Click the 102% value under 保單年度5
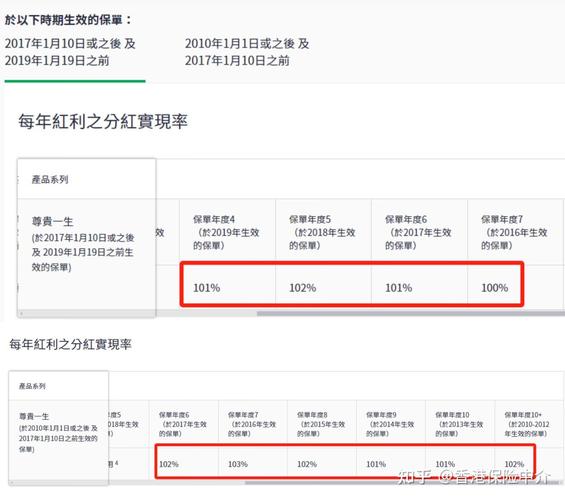This screenshot has height=500, width=565. [303, 288]
